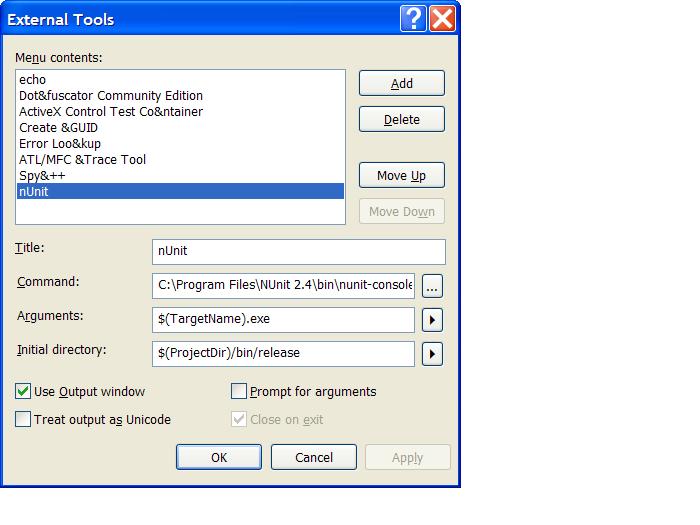Select Error Loo&kup entry
The height and width of the screenshot is (525, 700).
(180, 144)
